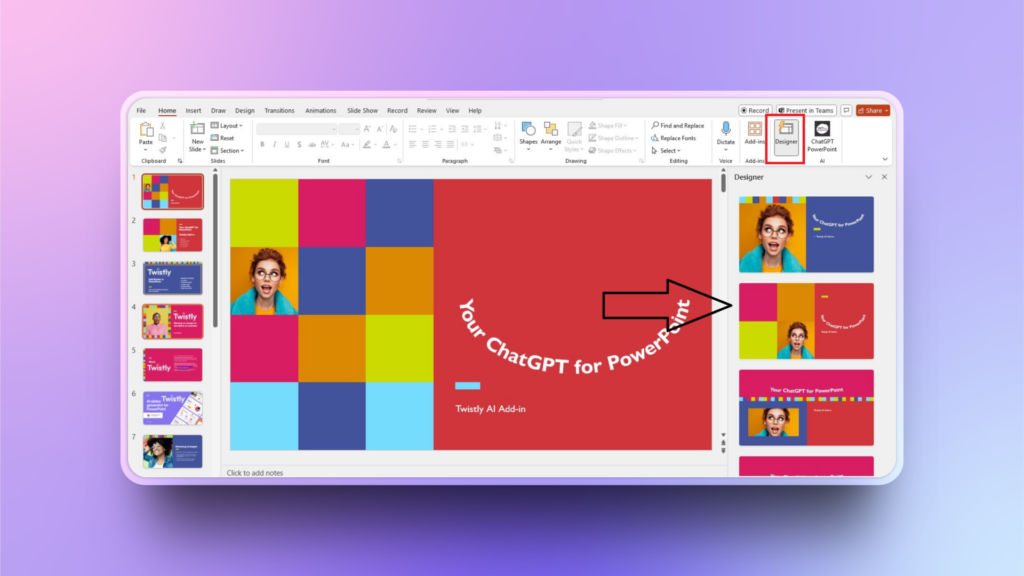Open the Help tab

coord(475,110)
